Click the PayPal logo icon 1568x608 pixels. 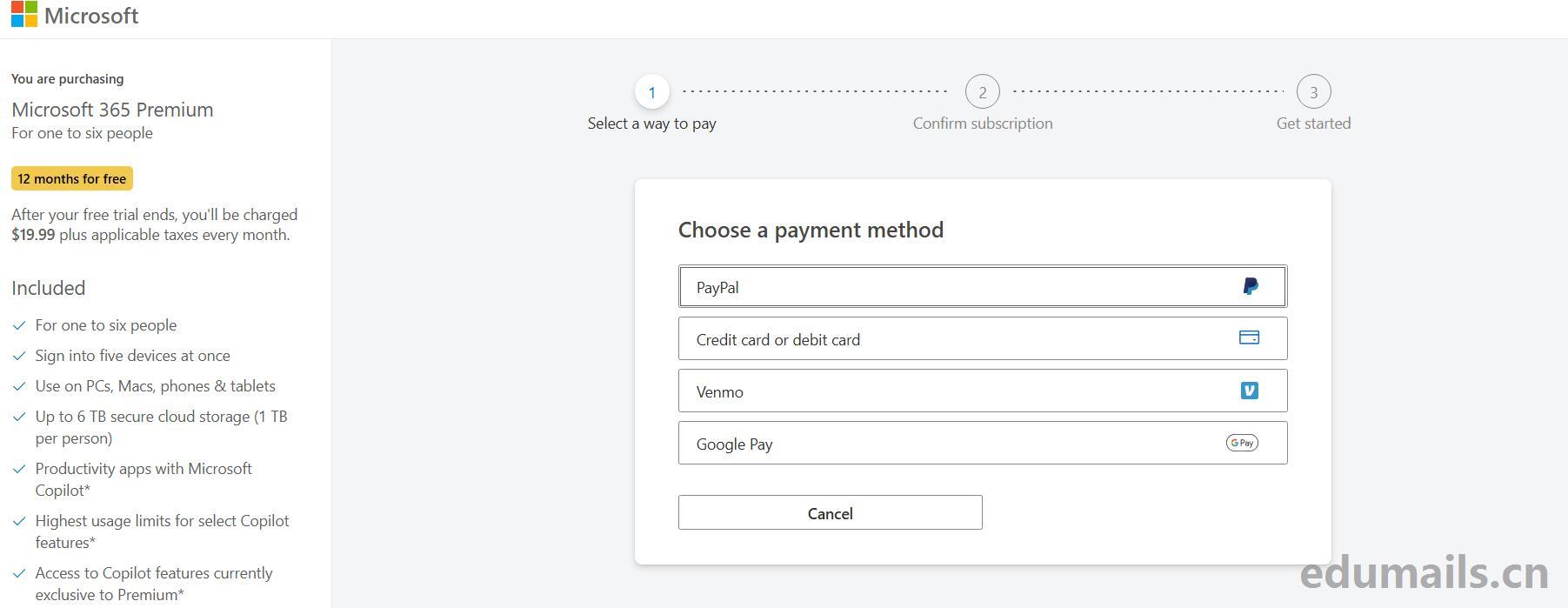[x=1250, y=286]
